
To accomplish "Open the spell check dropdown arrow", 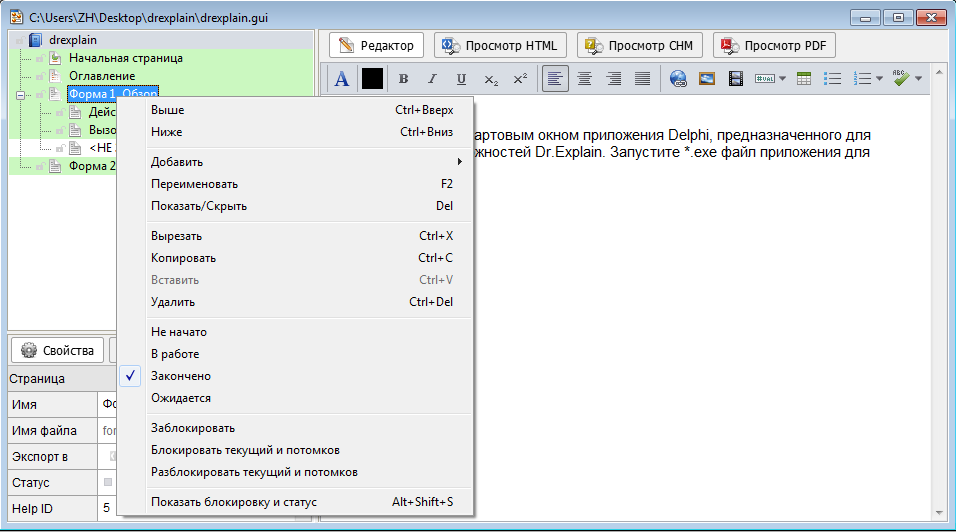I will [x=918, y=79].
